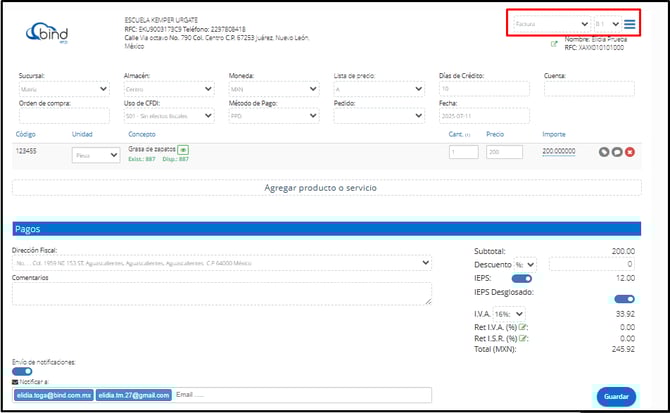The width and height of the screenshot is (670, 413).
Task: Click the gray edit icon in product row
Action: pyautogui.click(x=604, y=152)
